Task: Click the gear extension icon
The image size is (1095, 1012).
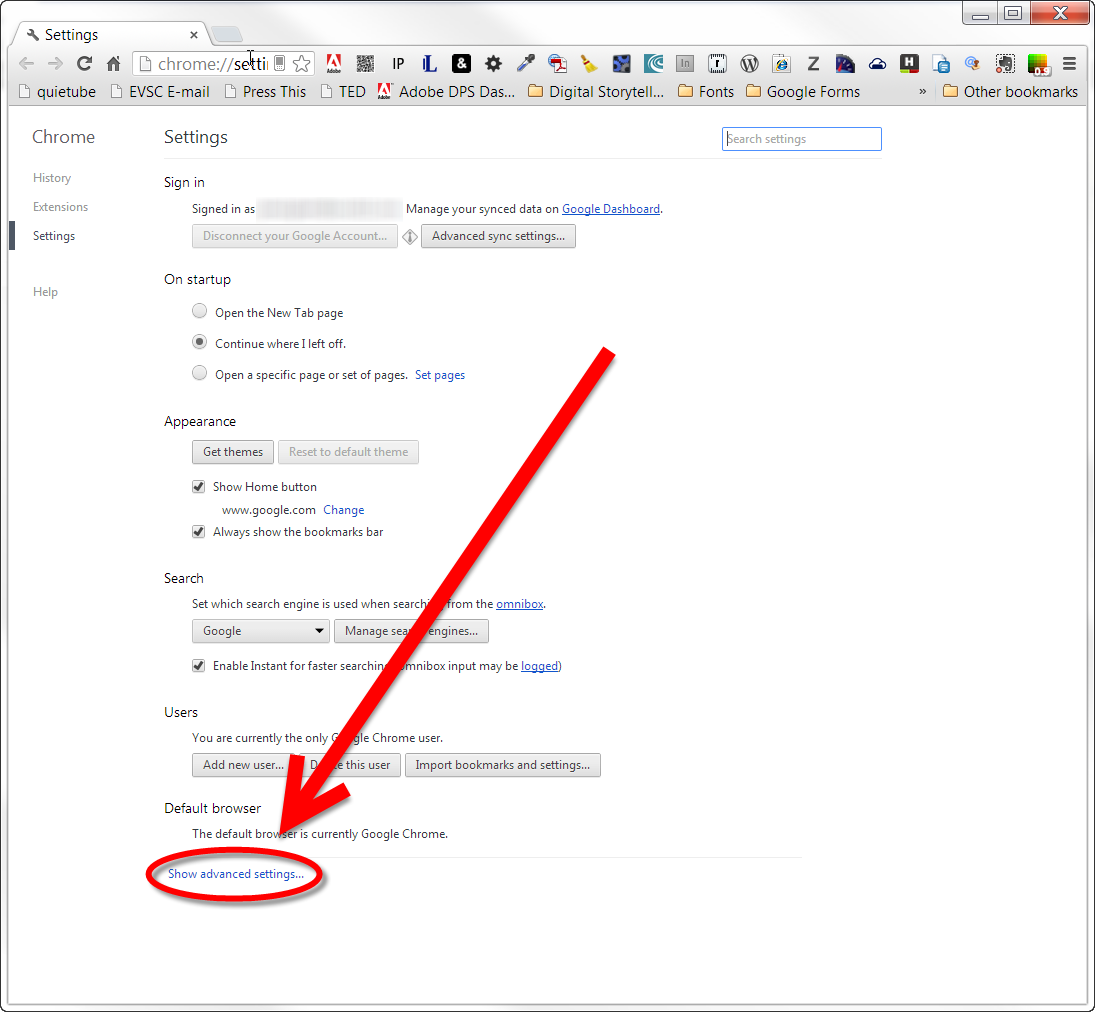Action: click(x=493, y=63)
